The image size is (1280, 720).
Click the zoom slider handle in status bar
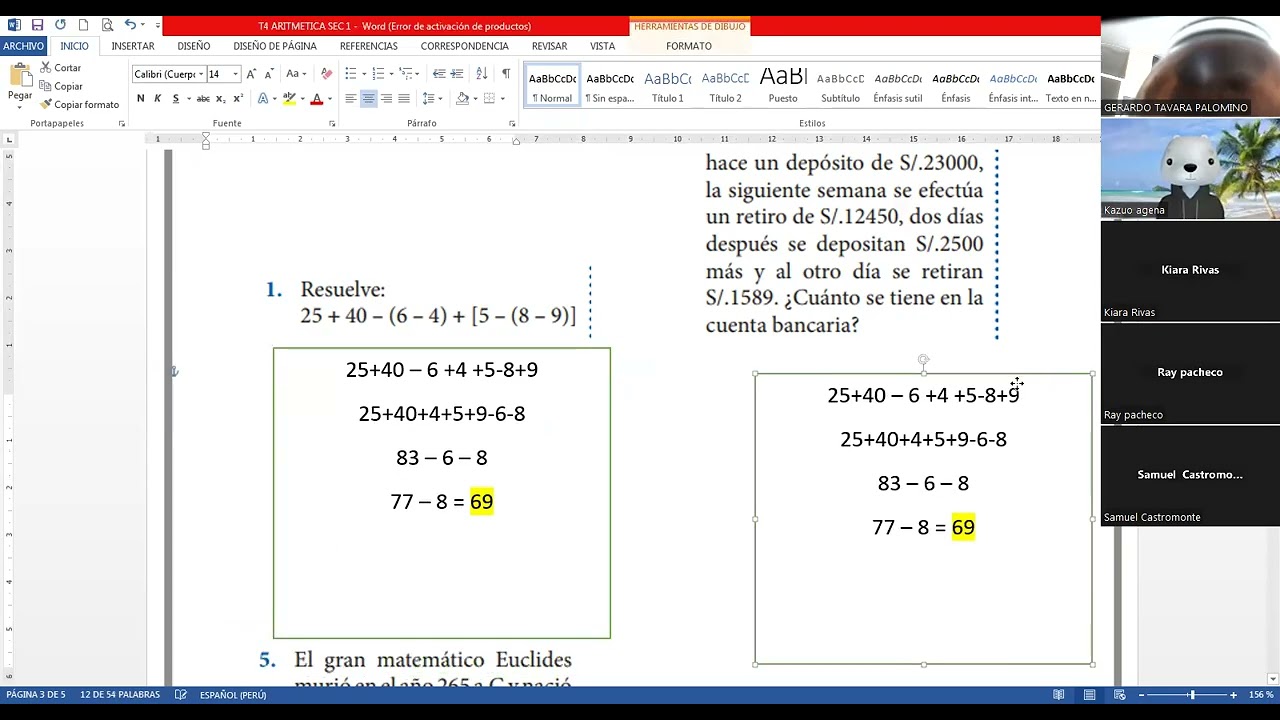(x=1191, y=695)
